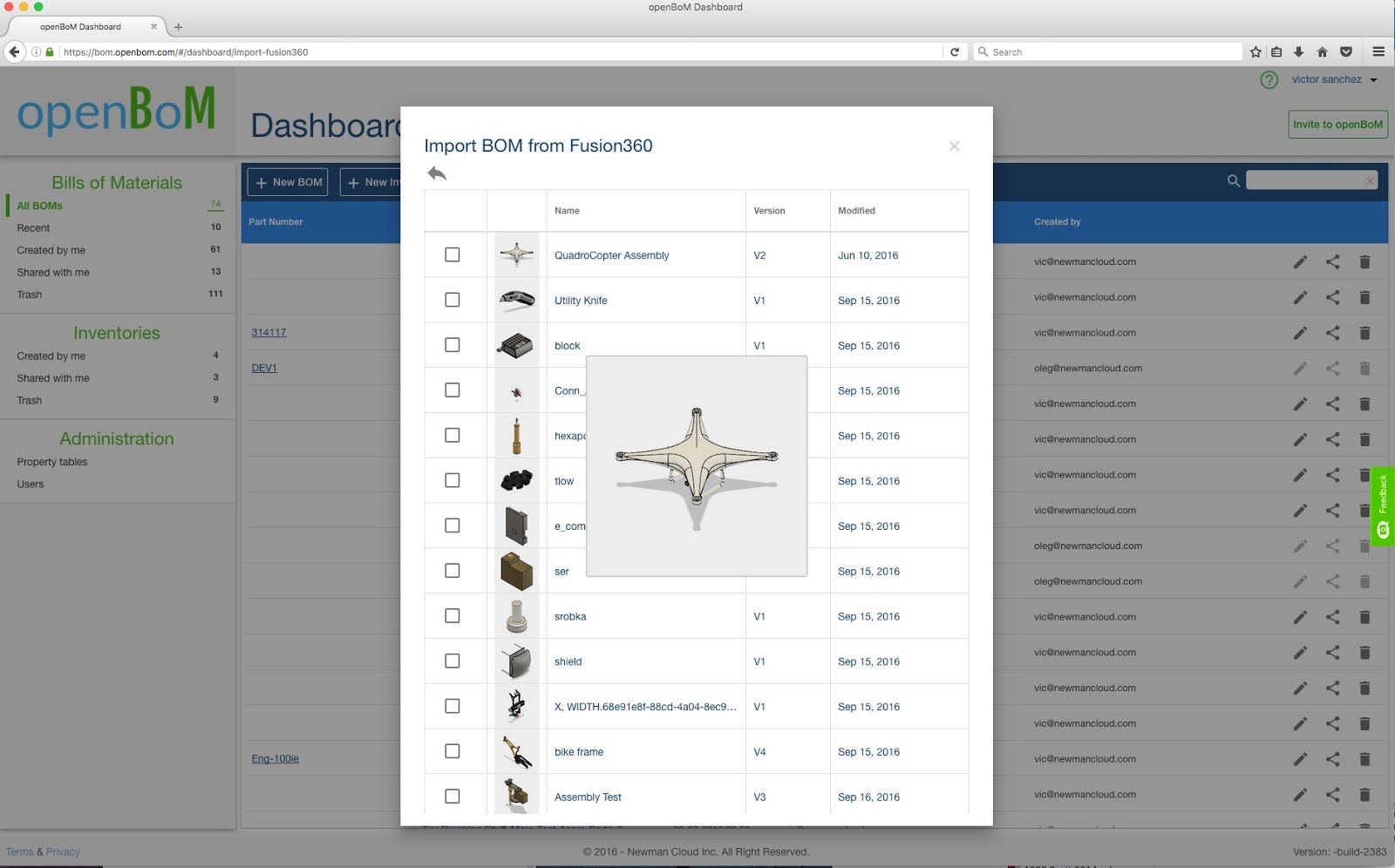The image size is (1395, 868).
Task: Sort by the Name column header
Action: 567,211
